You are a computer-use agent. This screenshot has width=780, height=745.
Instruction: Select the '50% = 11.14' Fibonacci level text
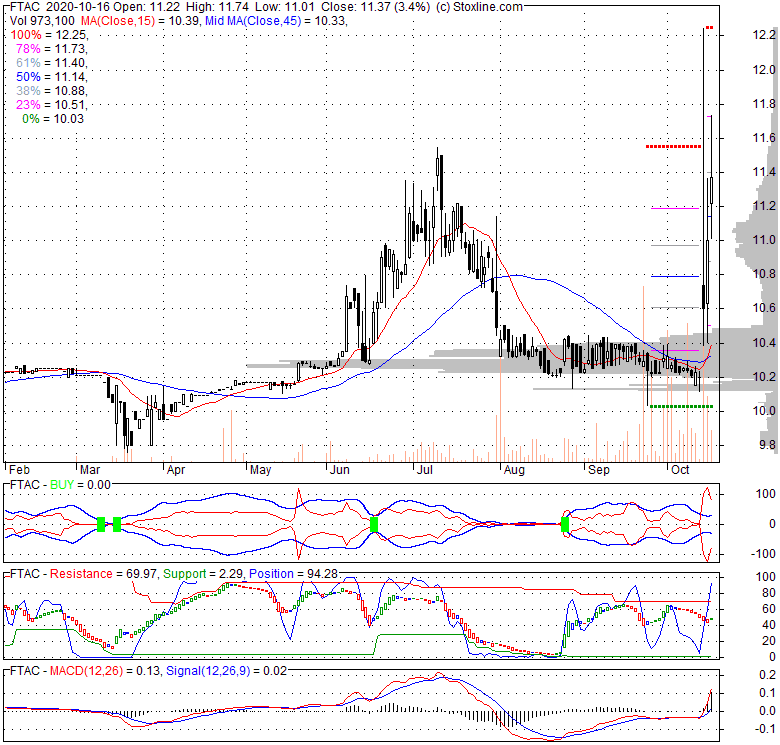[x=52, y=77]
